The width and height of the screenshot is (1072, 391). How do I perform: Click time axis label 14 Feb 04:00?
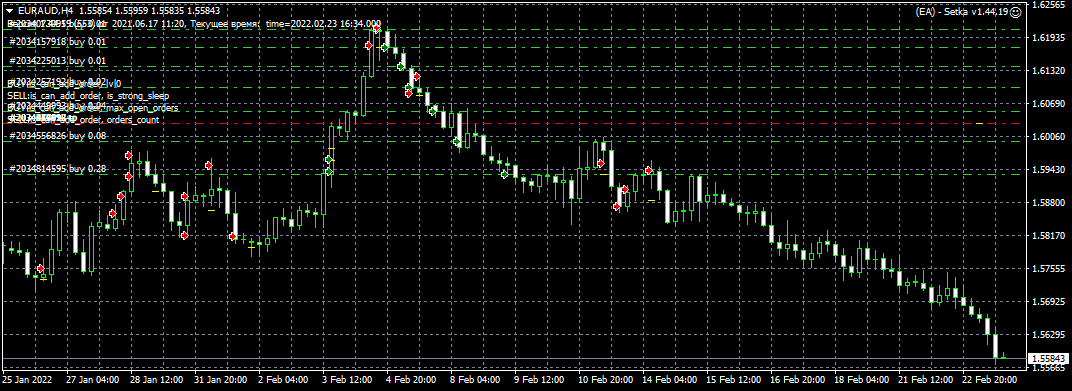click(x=670, y=379)
